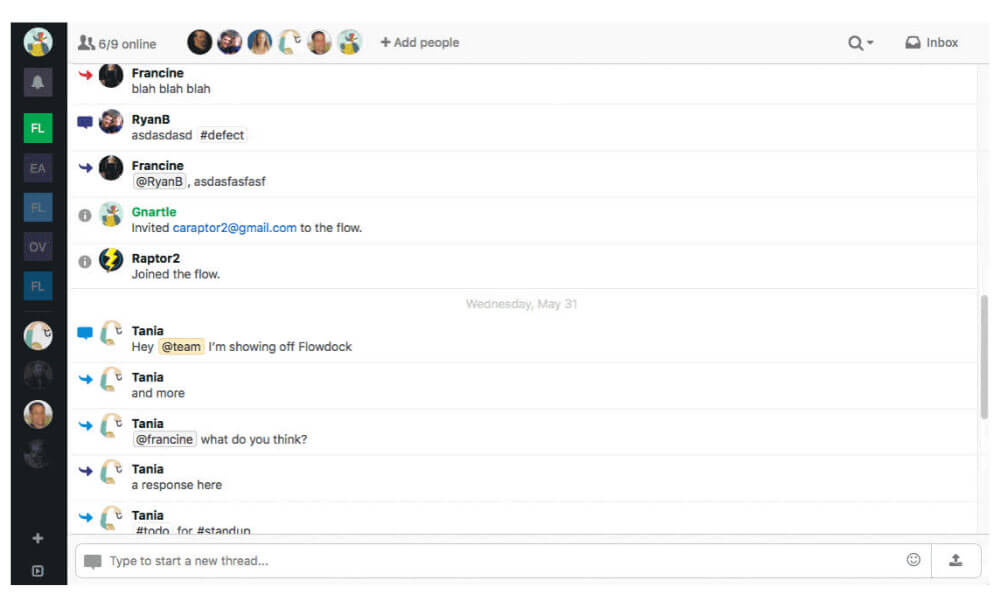Open caraptor2@gmail.com link
The image size is (1000, 600).
[x=234, y=228]
